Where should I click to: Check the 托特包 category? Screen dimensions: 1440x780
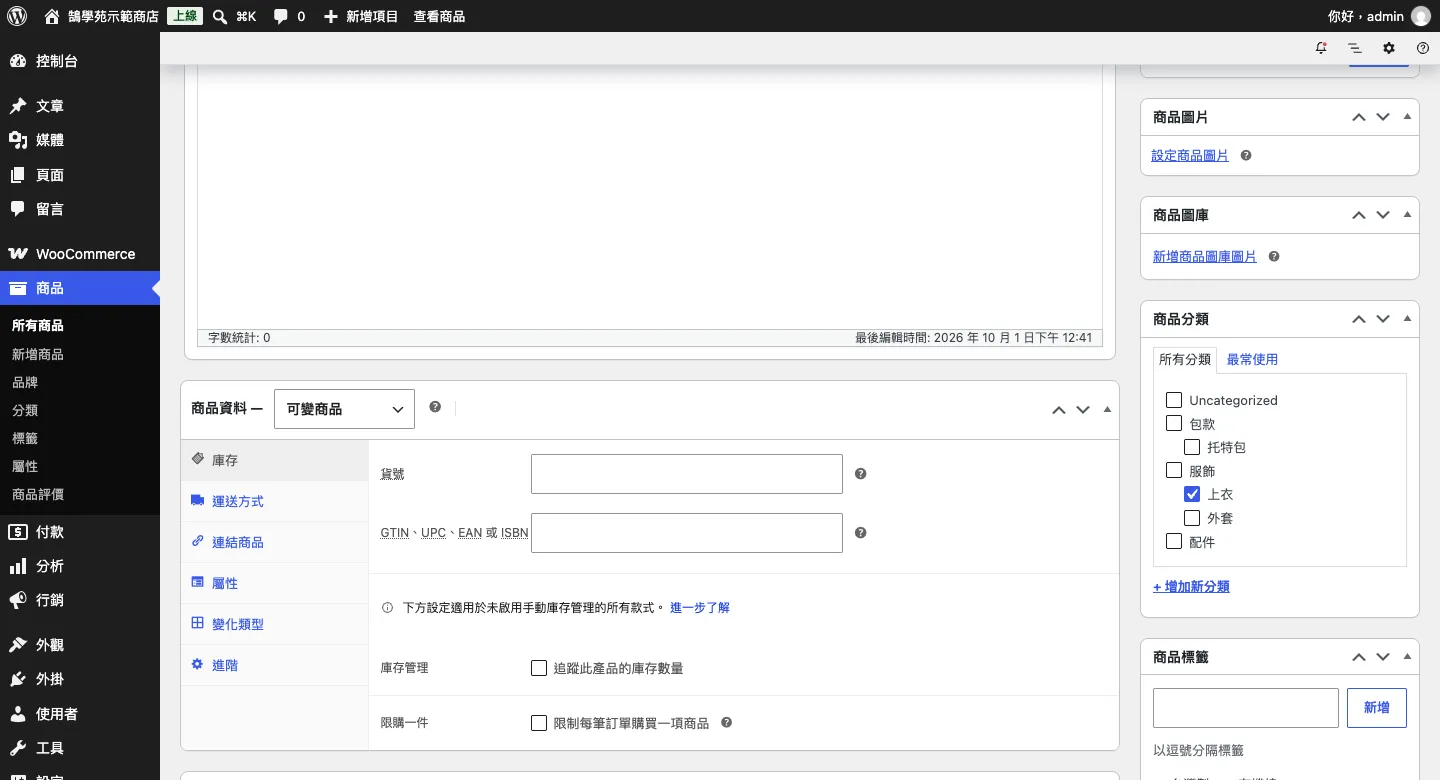click(1192, 447)
